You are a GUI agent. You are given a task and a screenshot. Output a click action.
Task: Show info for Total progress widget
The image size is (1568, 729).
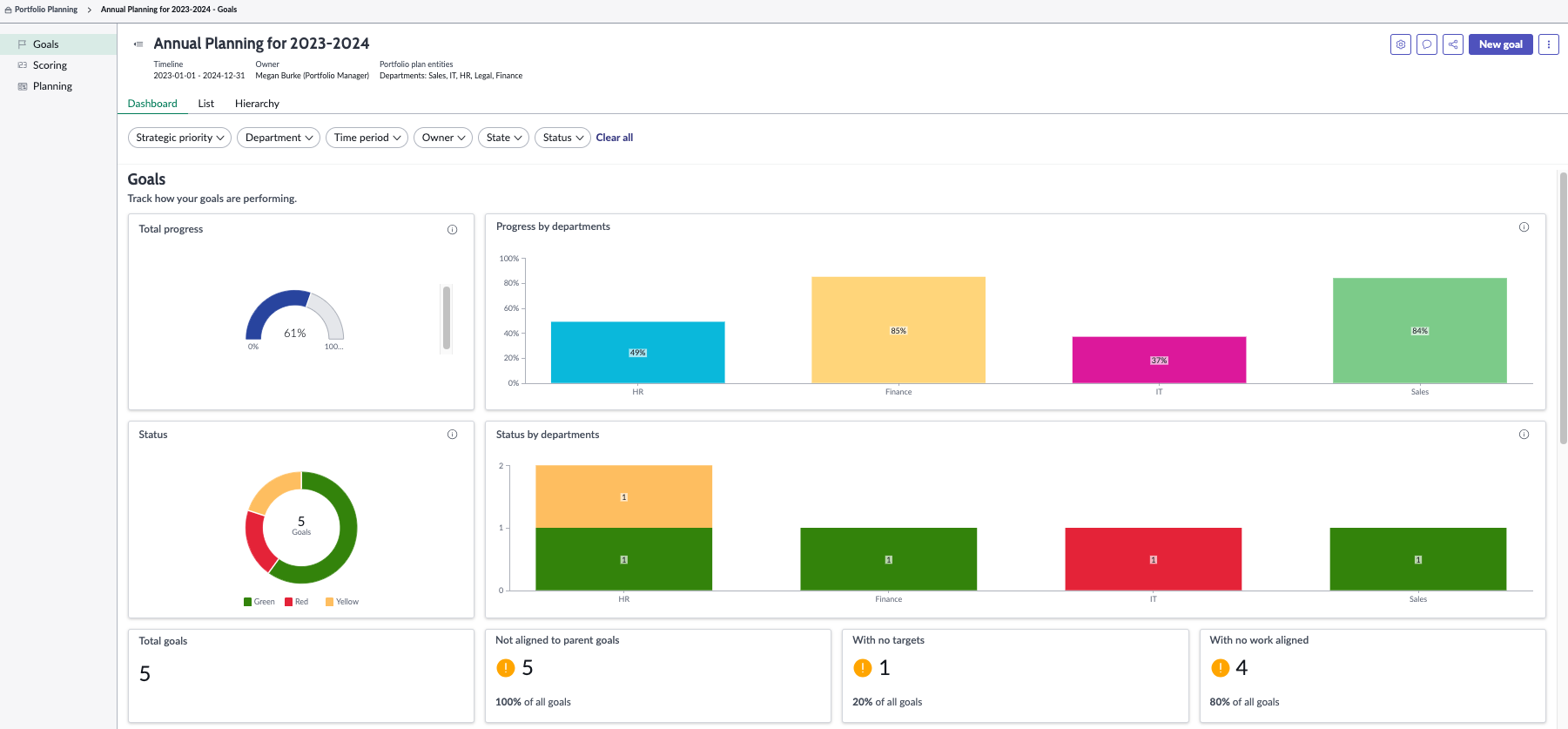(452, 230)
